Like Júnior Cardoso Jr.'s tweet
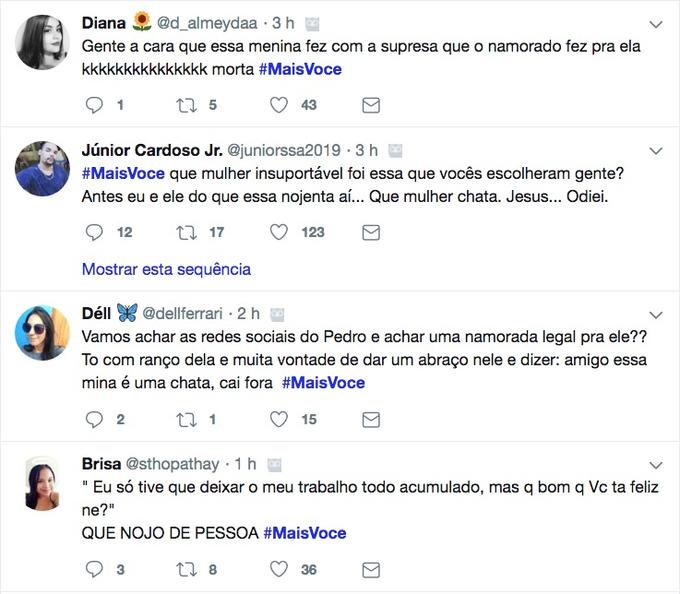 279,232
